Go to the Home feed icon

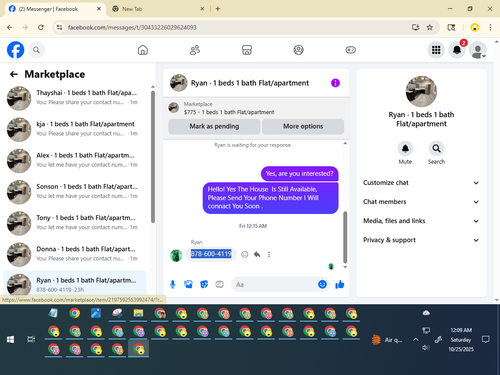point(143,50)
